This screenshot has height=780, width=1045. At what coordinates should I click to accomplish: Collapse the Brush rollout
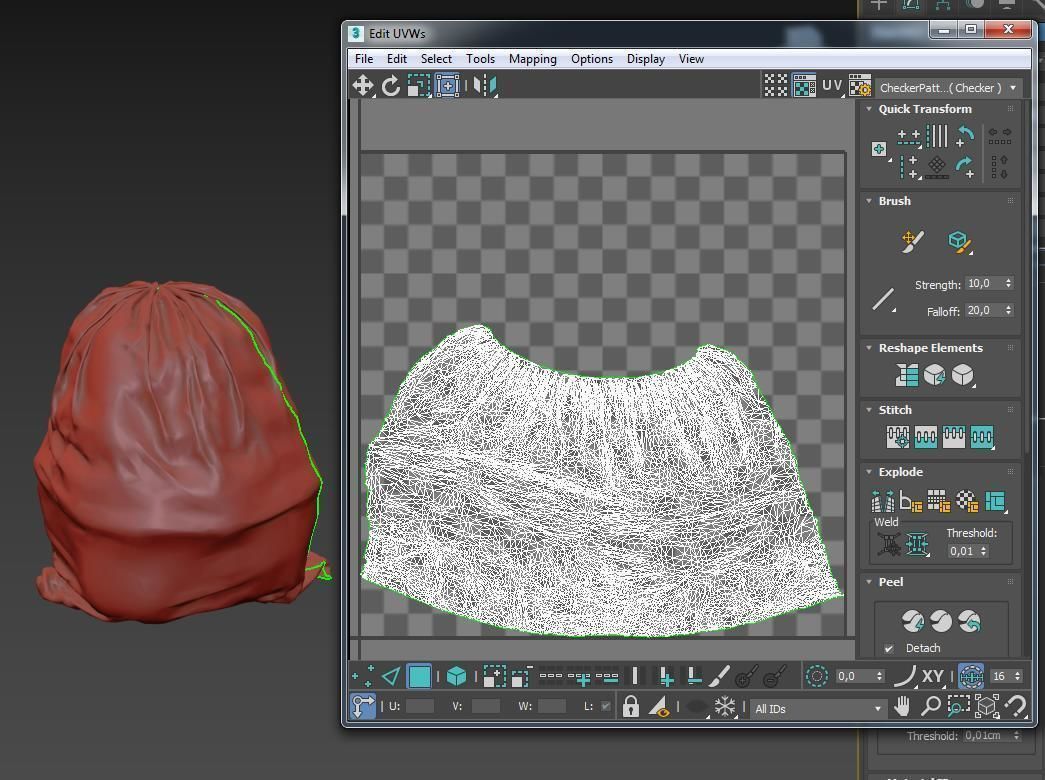pos(869,201)
